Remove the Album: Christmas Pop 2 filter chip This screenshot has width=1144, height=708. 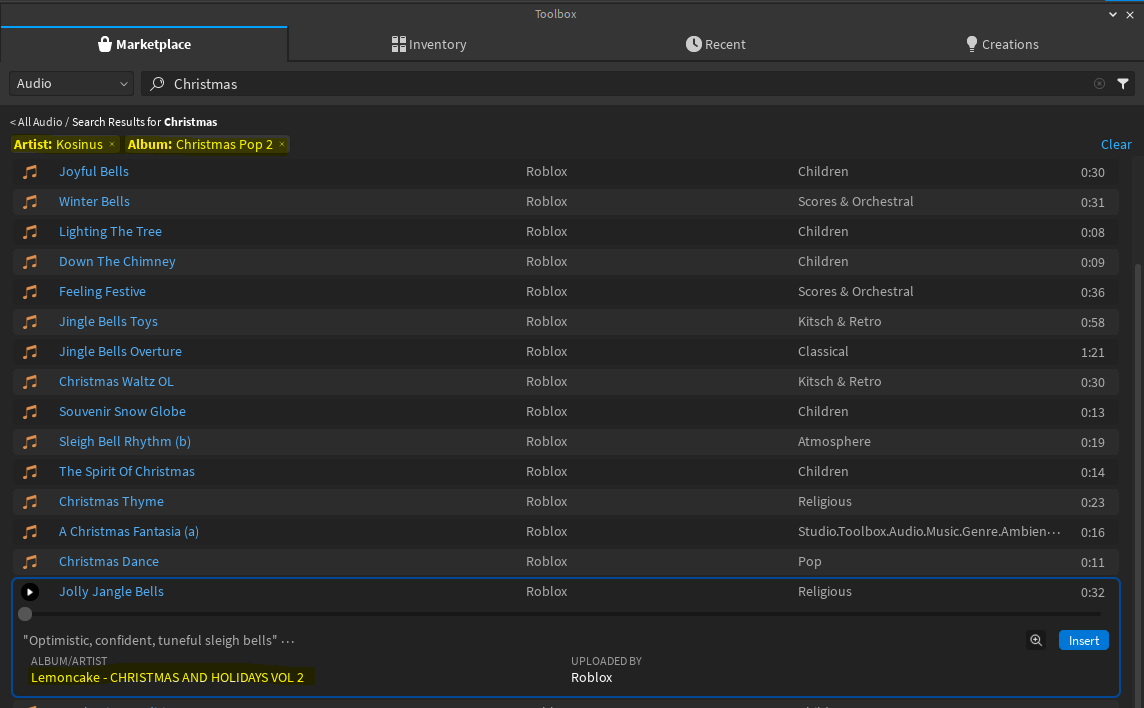pos(281,144)
